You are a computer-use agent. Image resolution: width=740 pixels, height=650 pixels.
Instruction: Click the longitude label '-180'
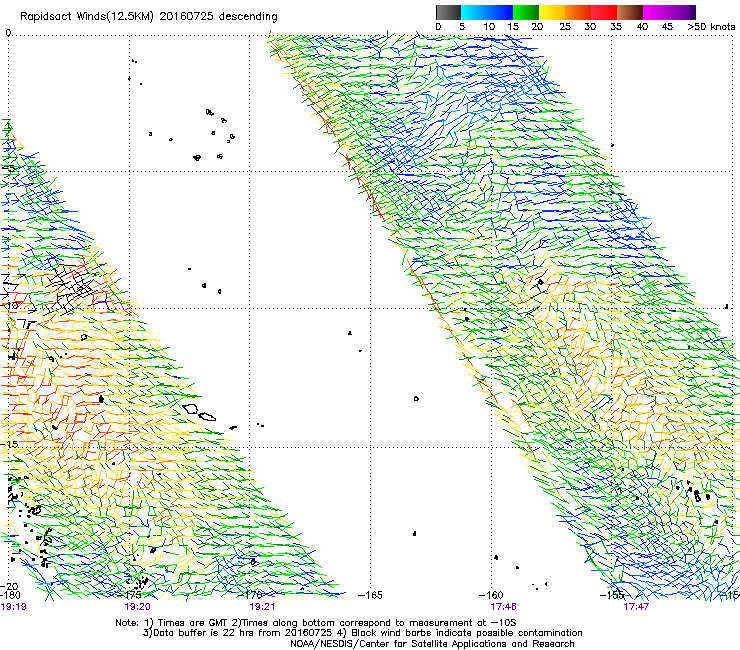[x=10, y=595]
